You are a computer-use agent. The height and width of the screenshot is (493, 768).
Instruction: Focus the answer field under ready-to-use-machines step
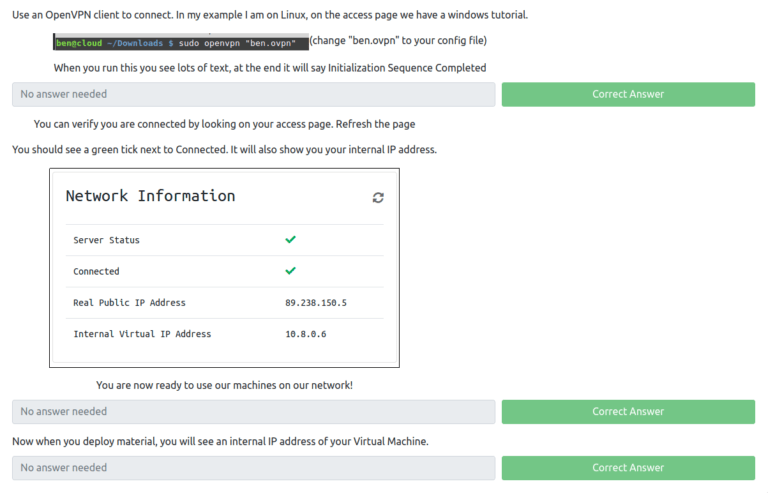click(x=254, y=412)
